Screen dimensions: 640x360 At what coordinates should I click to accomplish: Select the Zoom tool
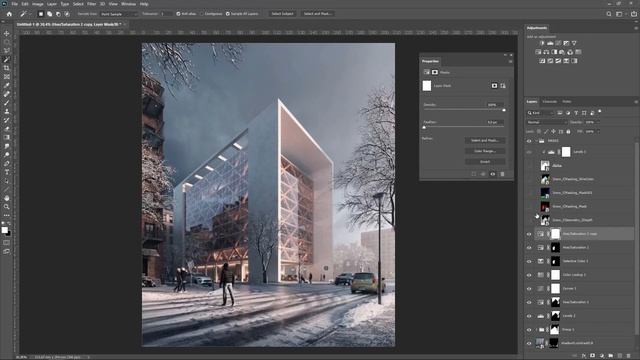point(7,207)
